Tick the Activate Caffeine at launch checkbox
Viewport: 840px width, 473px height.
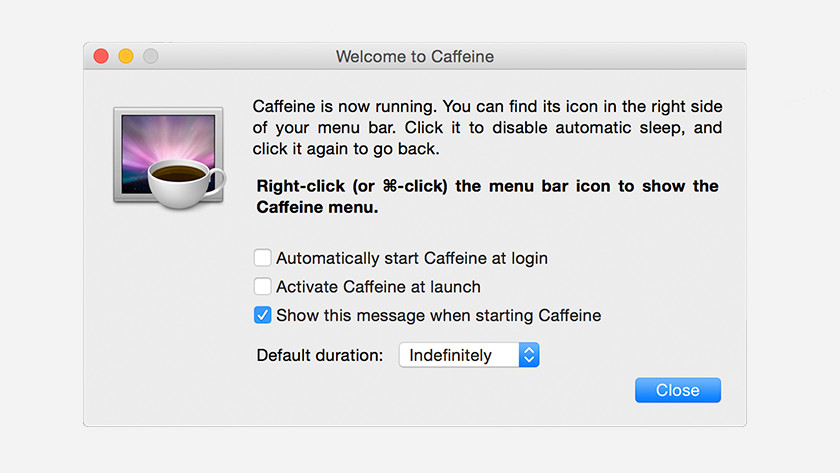click(x=262, y=286)
